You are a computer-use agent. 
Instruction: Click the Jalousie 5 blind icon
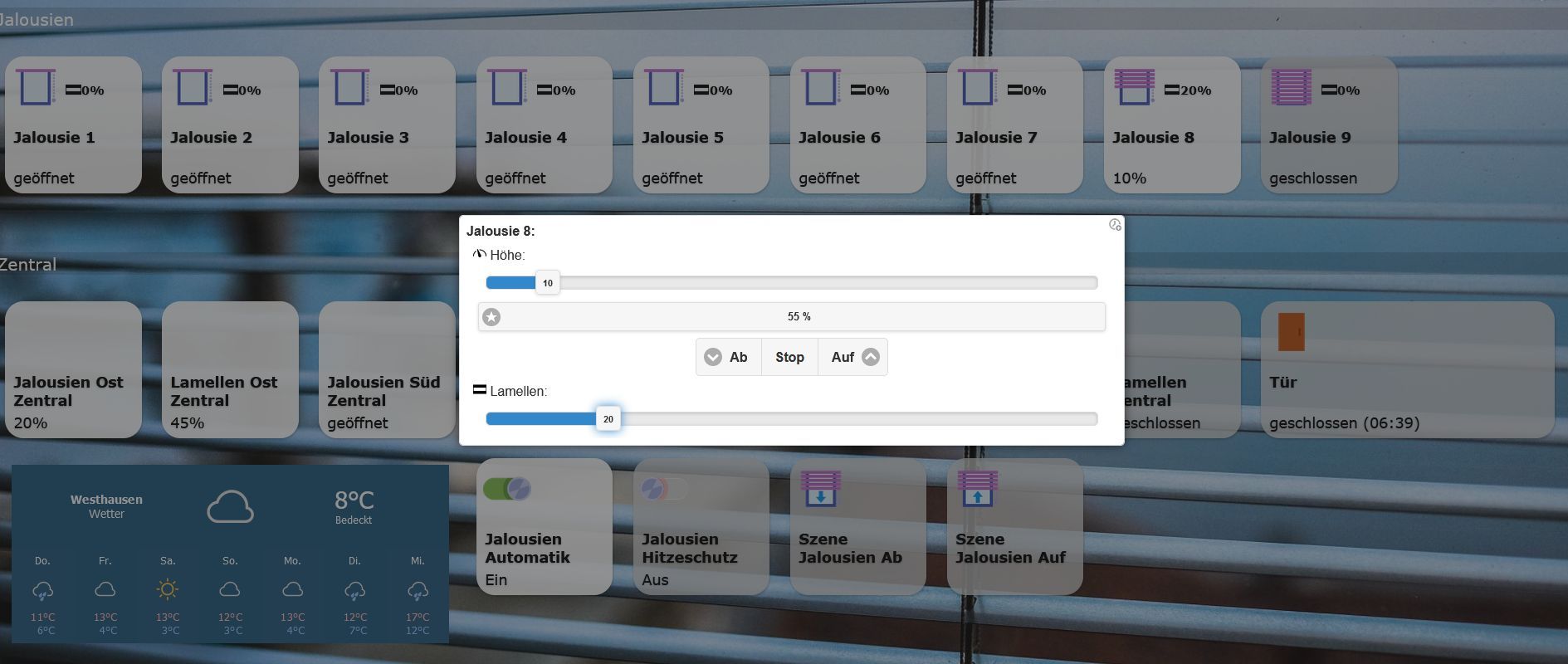tap(664, 87)
